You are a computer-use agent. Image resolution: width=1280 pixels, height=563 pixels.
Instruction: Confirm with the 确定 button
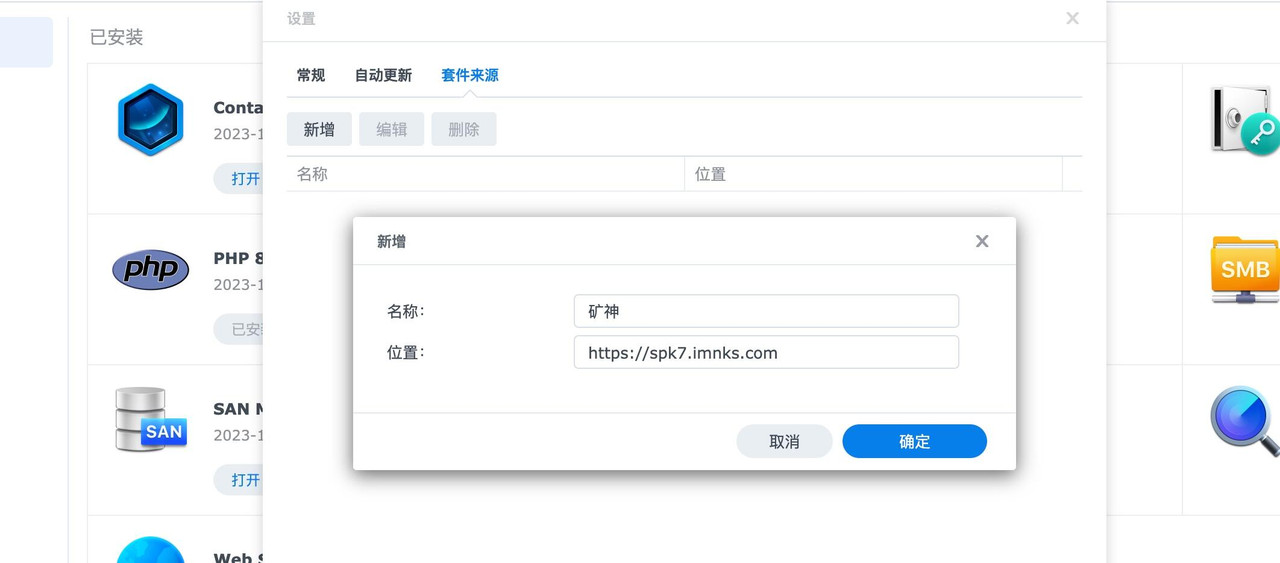[x=914, y=441]
